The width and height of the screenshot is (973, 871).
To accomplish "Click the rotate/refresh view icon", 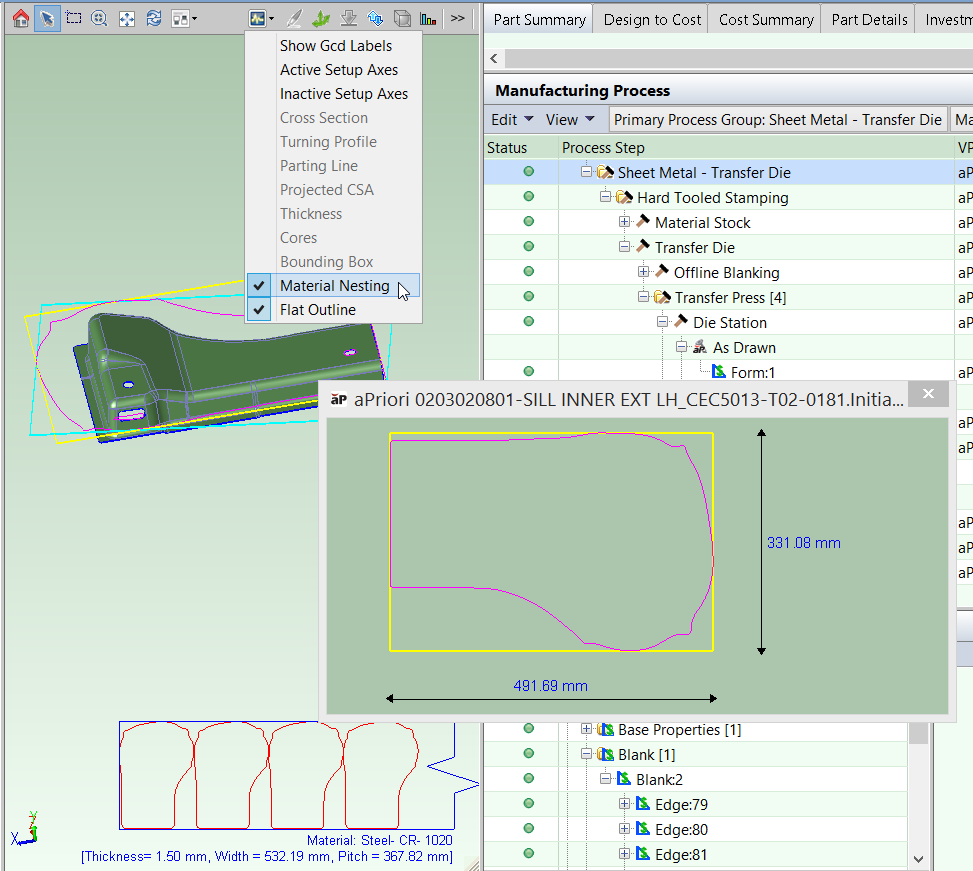I will (154, 18).
